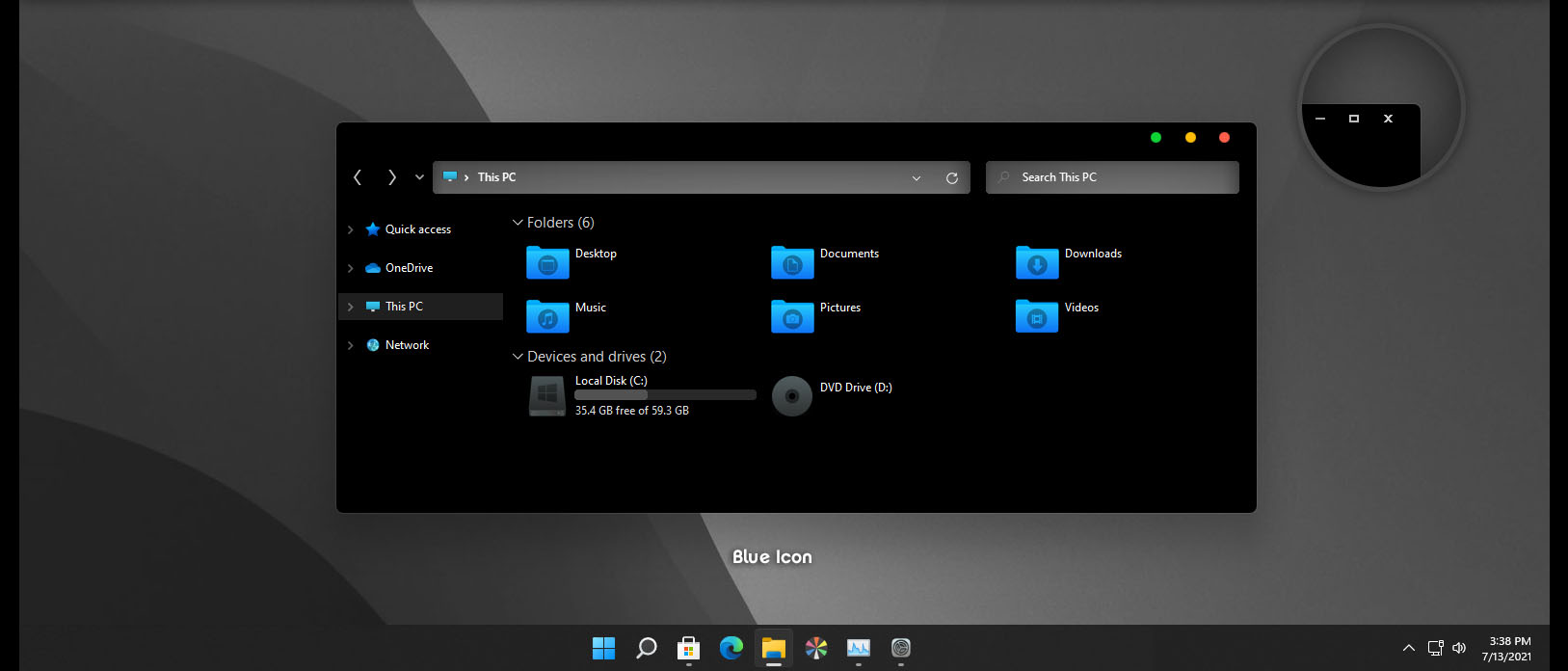Expand the breadcrumb chevron before This PC
Viewport: 1568px width, 671px height.
tap(466, 177)
